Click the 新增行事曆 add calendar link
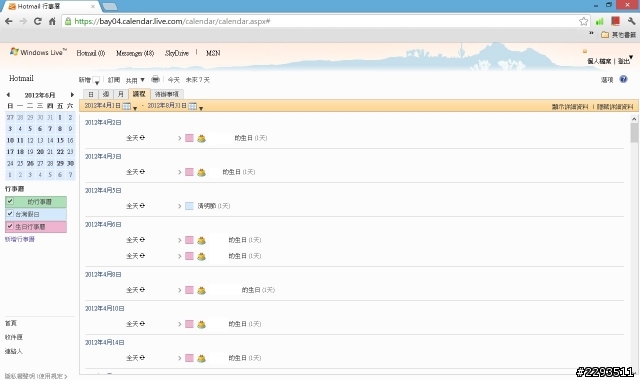640x380 pixels. click(20, 239)
